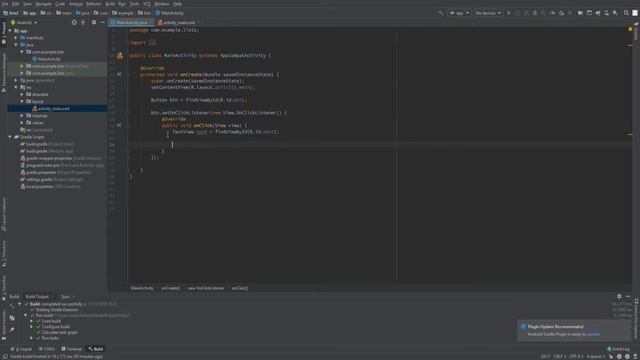
Task: Collapse the layout folder
Action: (x=22, y=101)
